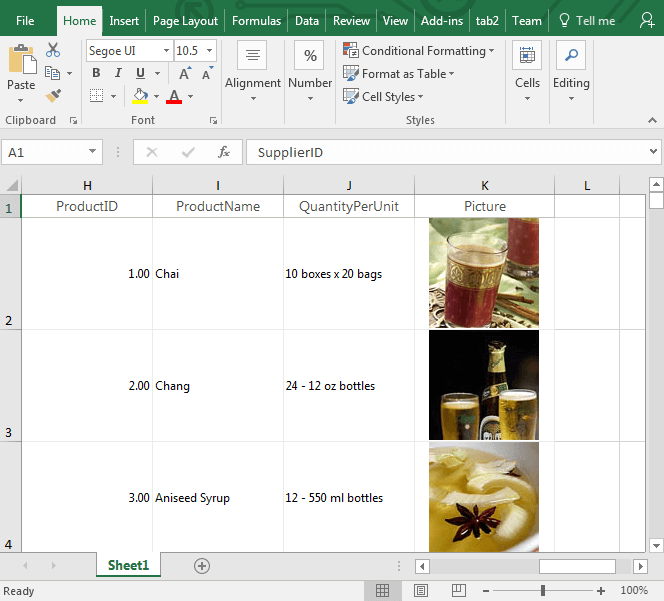Screen dimensions: 664x601
Task: Click the Tell me search box
Action: 587,21
